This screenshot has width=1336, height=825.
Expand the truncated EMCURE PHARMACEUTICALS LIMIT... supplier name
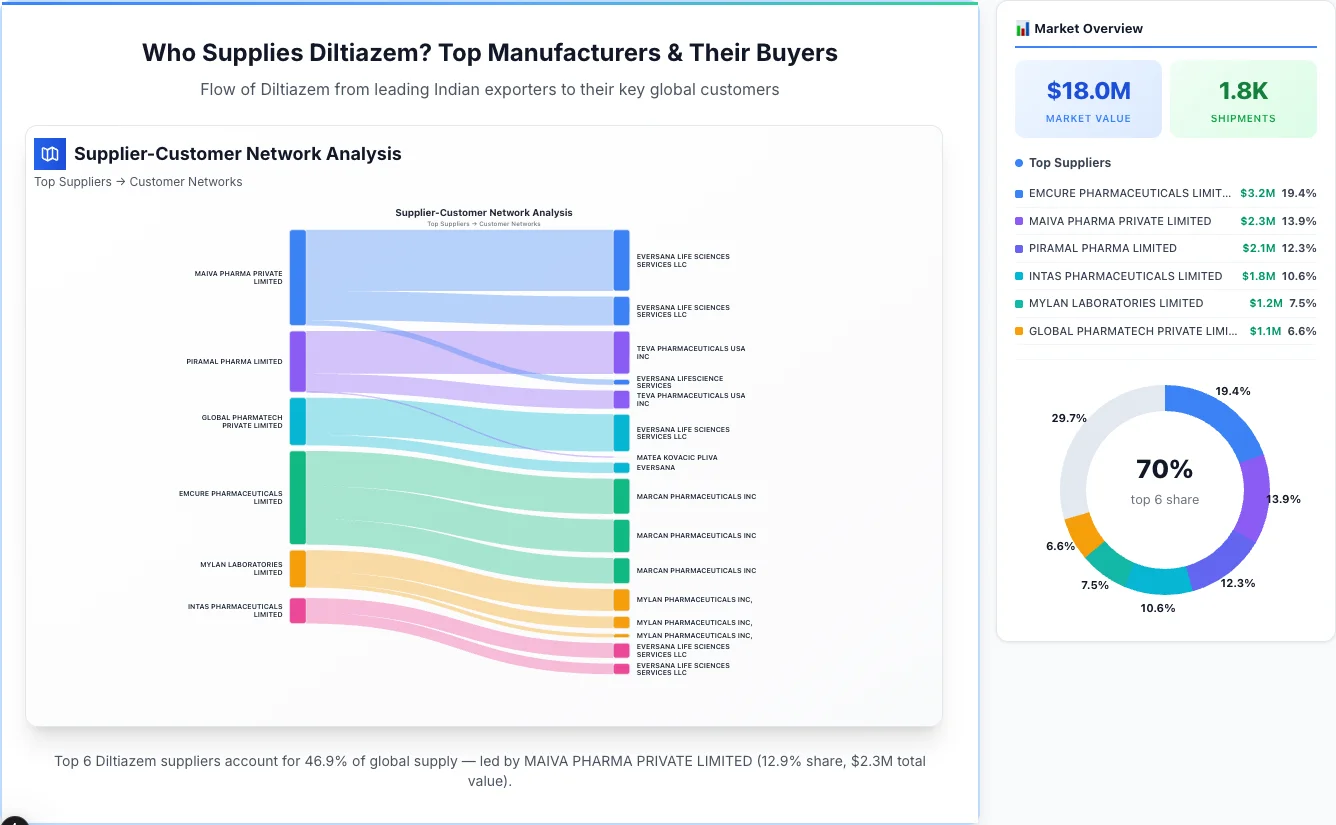coord(1130,193)
